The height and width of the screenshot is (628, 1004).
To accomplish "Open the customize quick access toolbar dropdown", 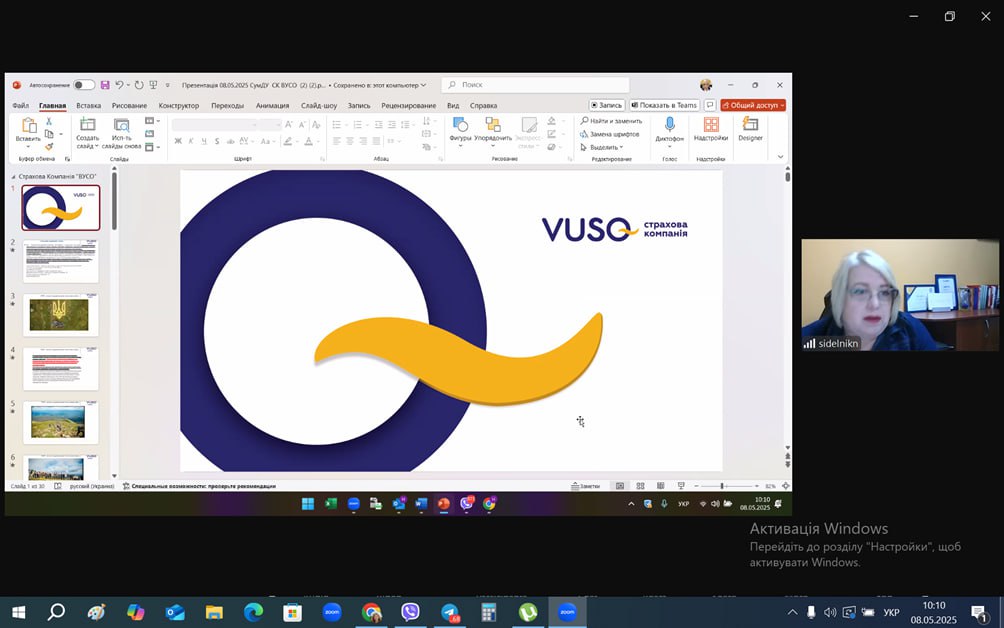I will 168,85.
